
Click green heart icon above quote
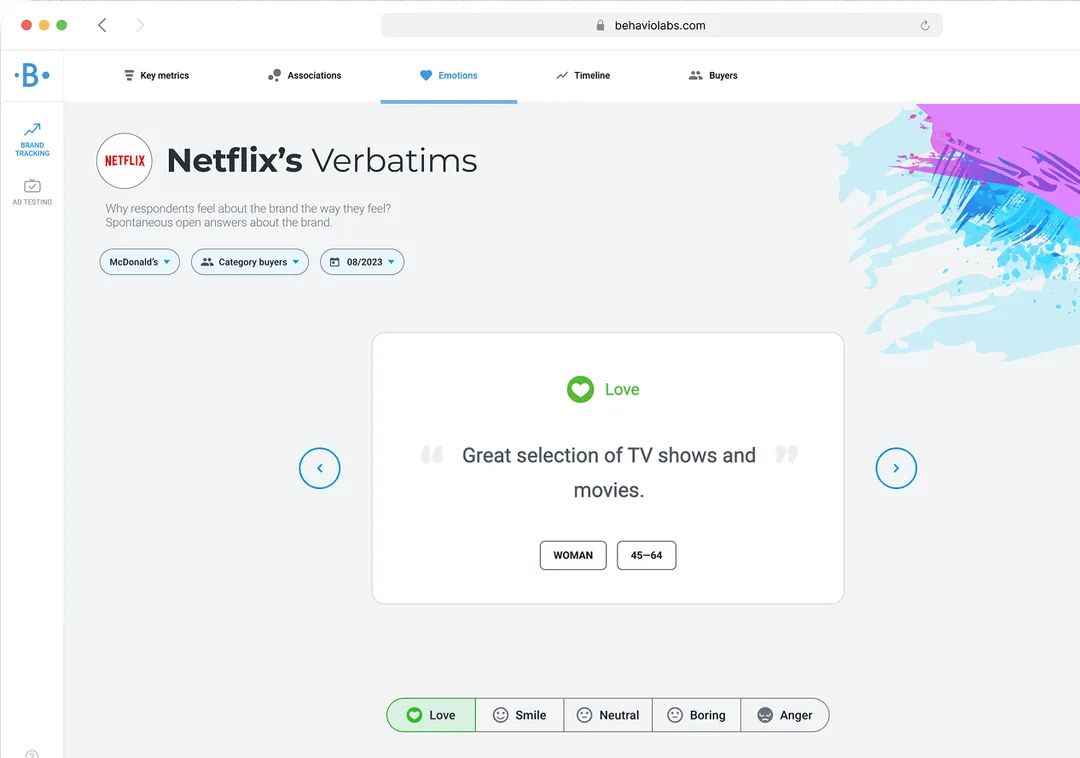pos(580,390)
